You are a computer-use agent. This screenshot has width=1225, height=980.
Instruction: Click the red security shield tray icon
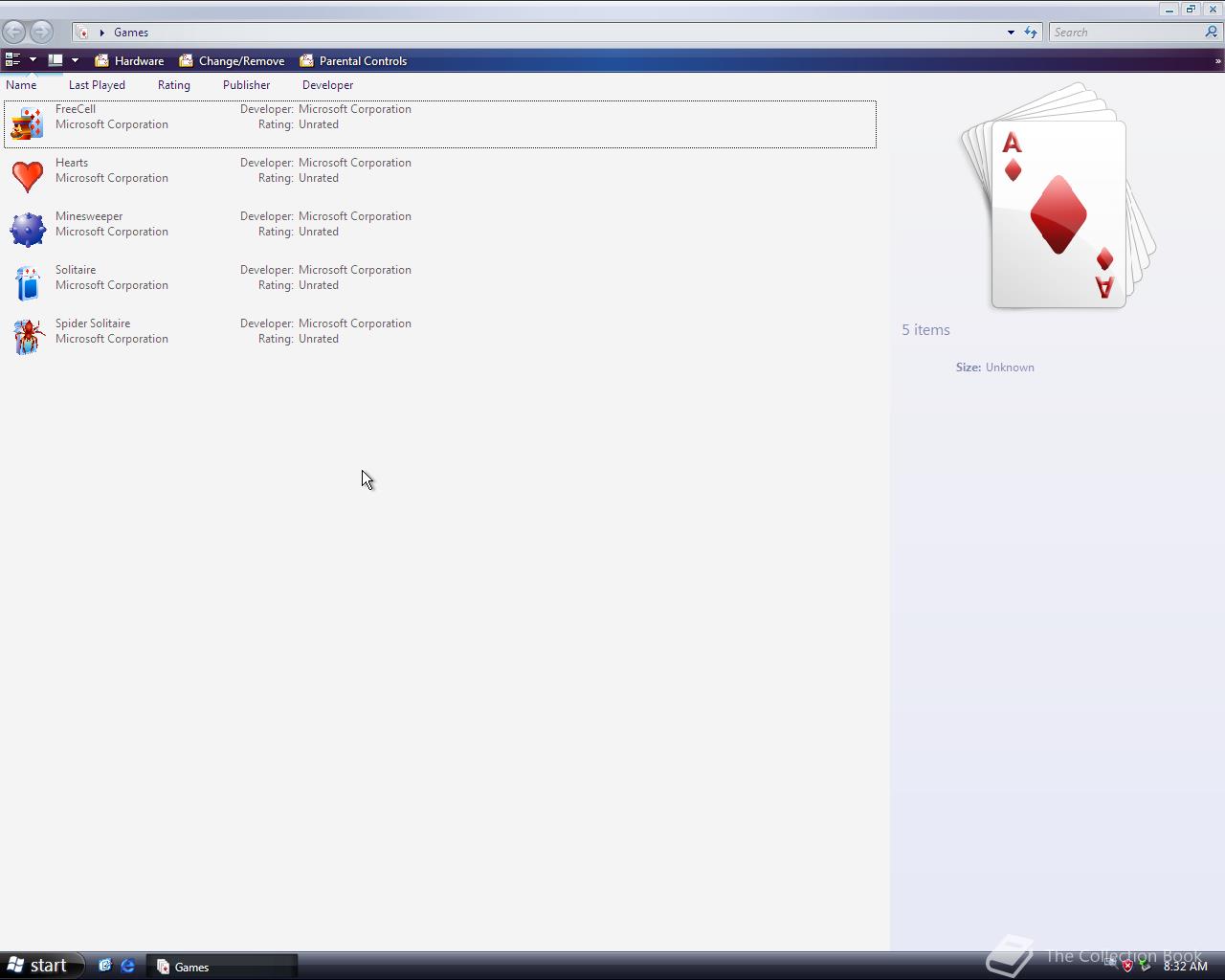[x=1127, y=966]
